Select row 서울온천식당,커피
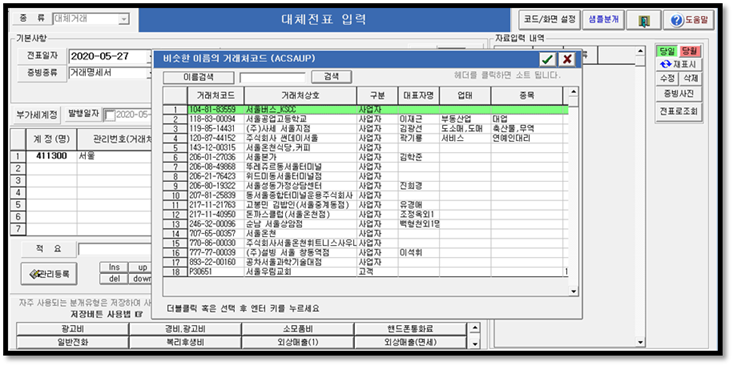733x366 pixels. point(366,147)
